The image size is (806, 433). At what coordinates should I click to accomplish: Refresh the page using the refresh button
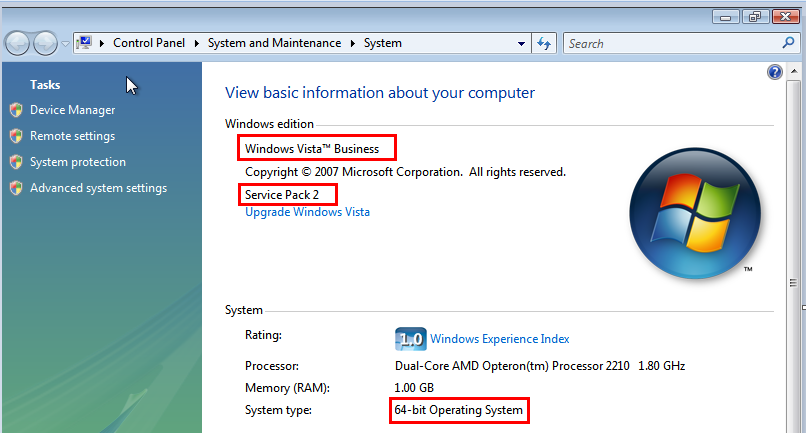click(544, 43)
